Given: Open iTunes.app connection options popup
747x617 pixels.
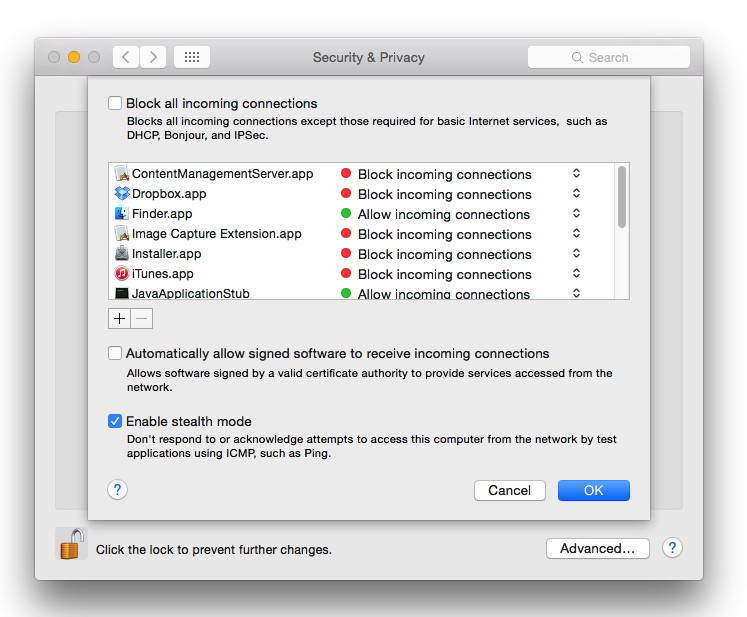Looking at the screenshot, I should 576,274.
